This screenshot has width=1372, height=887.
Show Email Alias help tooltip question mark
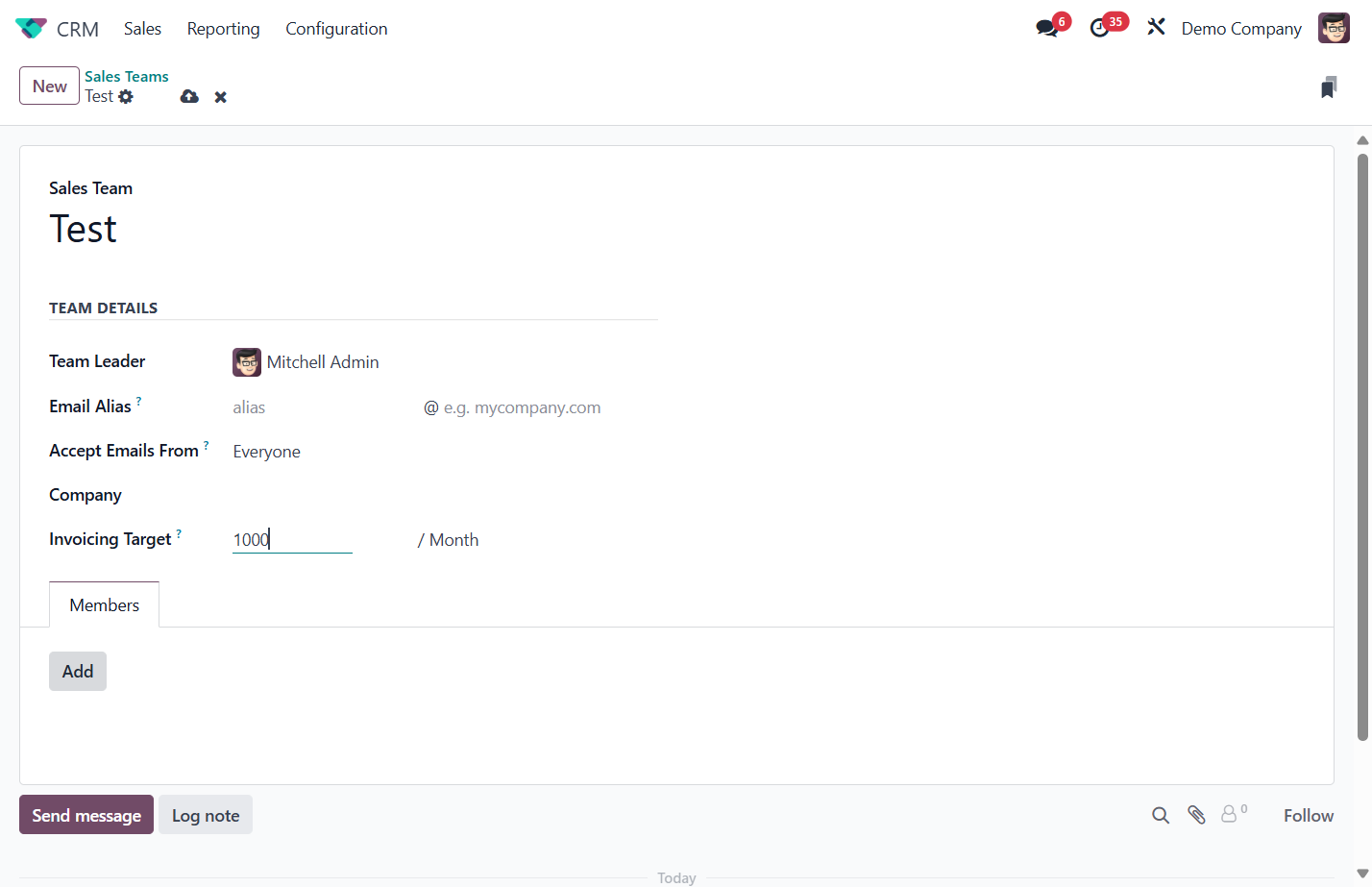click(138, 401)
